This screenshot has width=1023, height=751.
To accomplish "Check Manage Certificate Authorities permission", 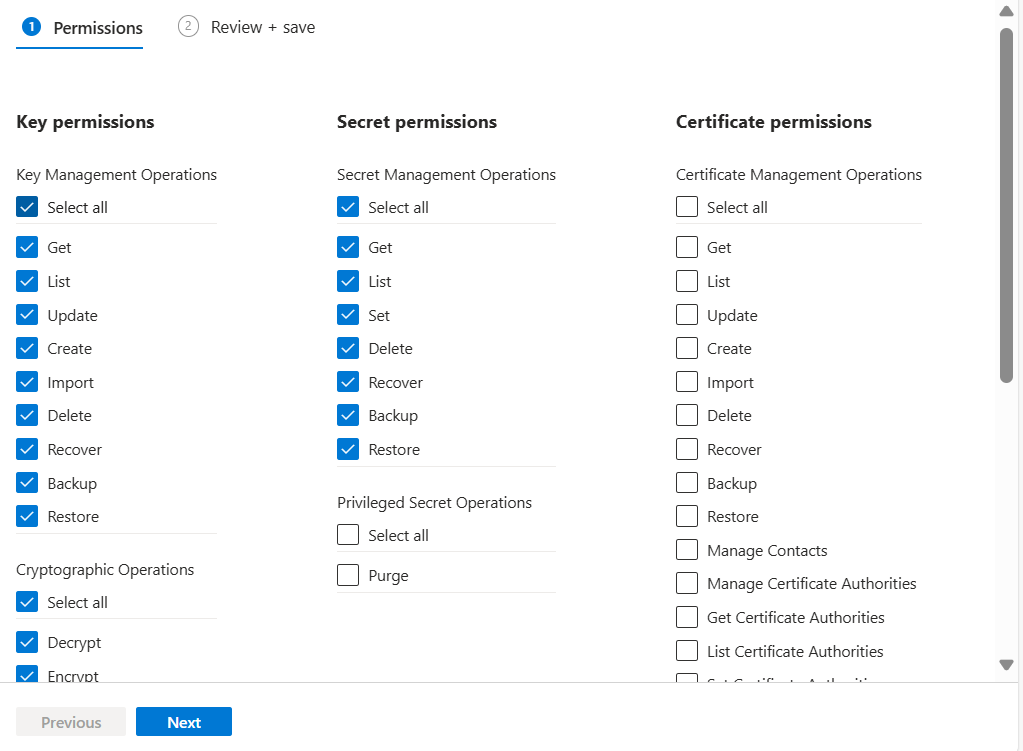I will pos(687,584).
